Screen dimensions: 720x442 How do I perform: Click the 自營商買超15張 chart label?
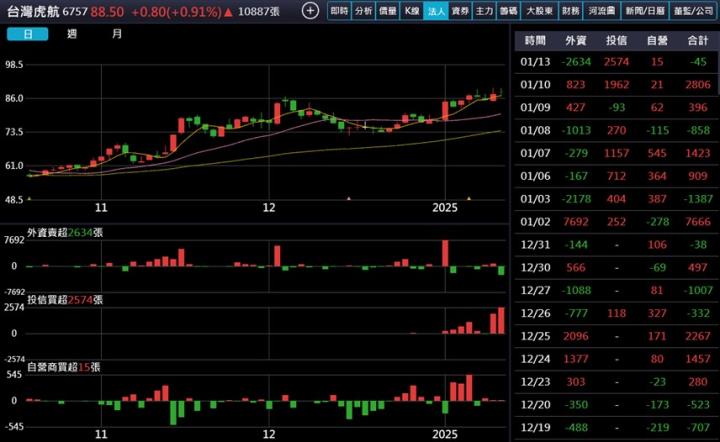[x=63, y=367]
